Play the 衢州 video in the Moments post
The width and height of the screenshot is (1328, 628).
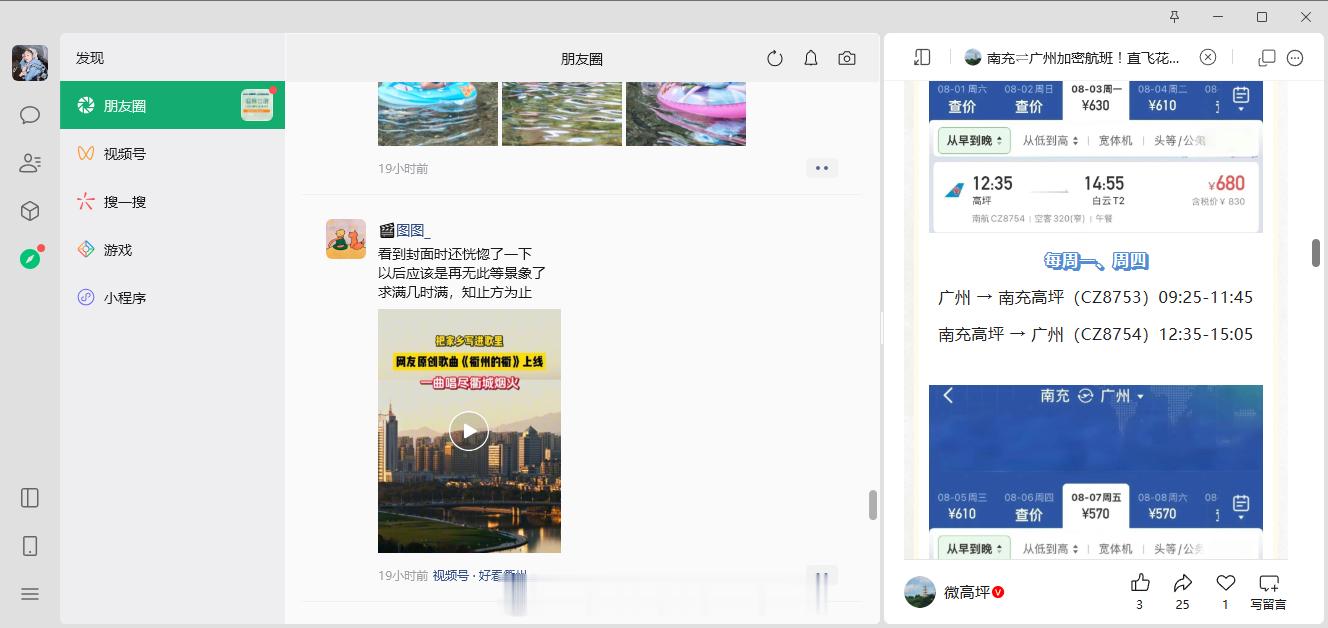469,431
